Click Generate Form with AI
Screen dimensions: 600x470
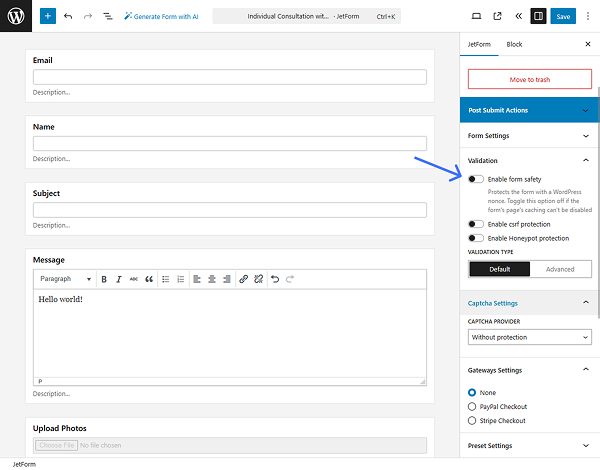point(161,16)
